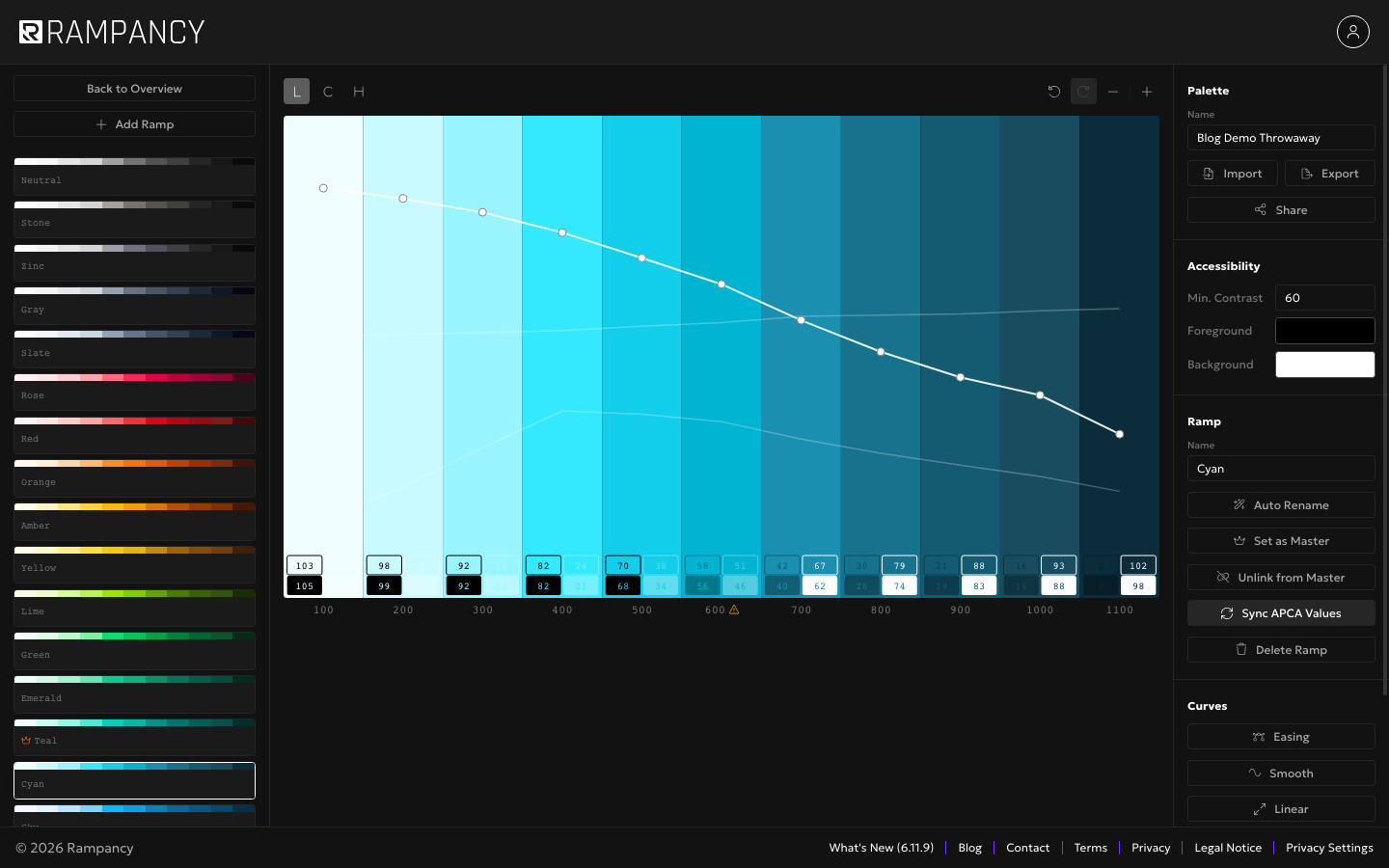
Task: Apply the Easing curve
Action: coord(1281,737)
